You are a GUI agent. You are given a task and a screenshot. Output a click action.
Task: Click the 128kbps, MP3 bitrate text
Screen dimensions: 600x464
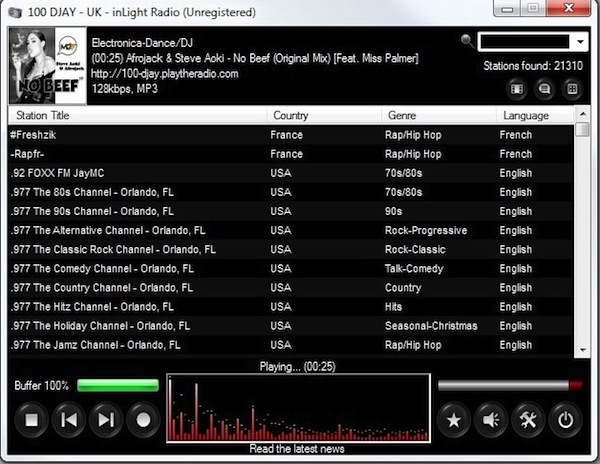coord(124,89)
